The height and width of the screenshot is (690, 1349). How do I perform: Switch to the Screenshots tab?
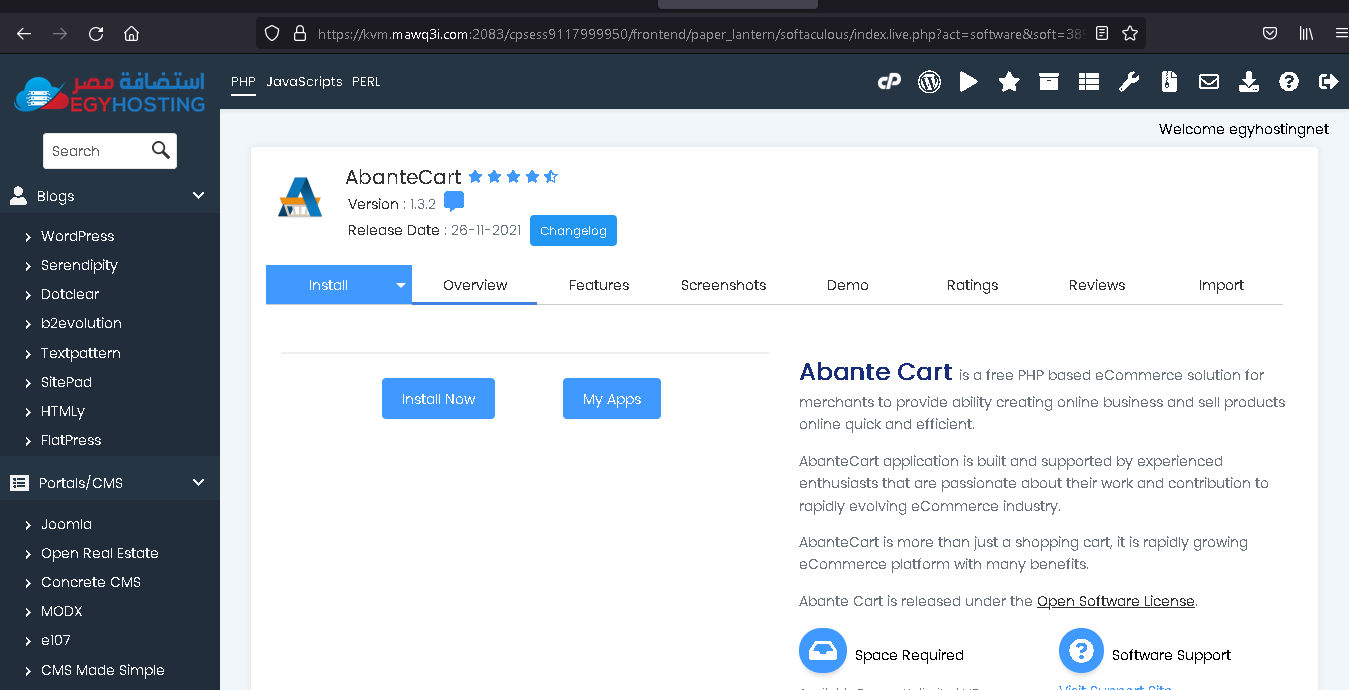tap(723, 285)
